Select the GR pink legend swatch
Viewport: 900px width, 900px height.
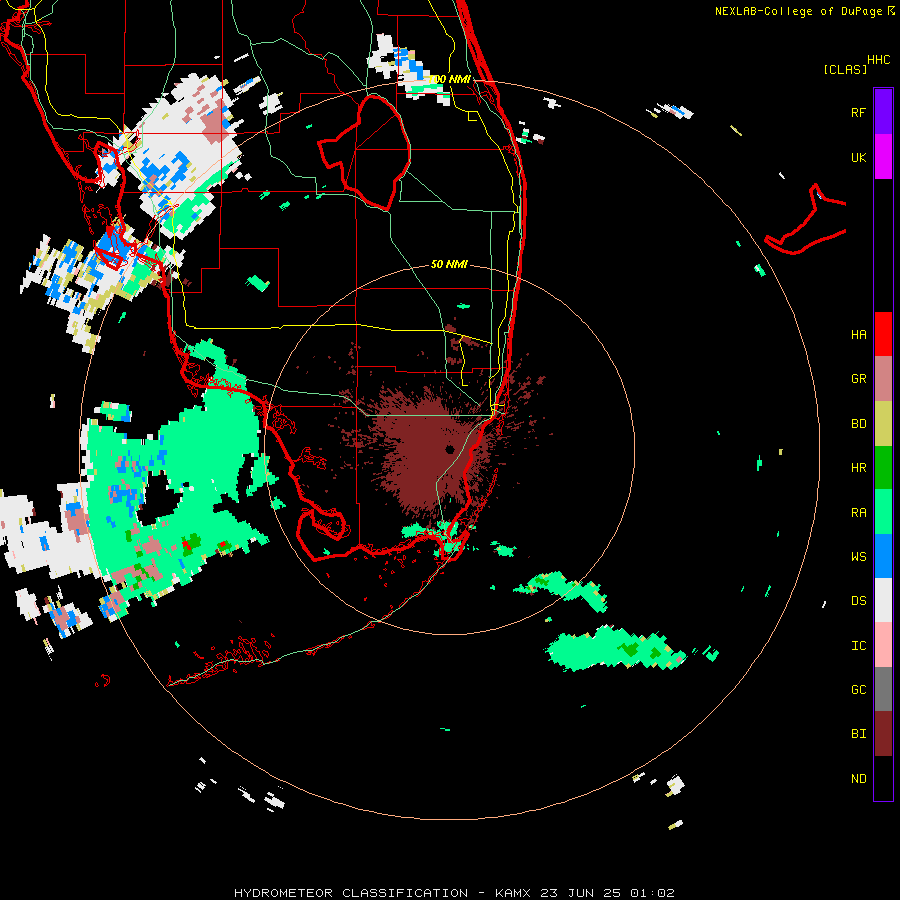coord(883,379)
